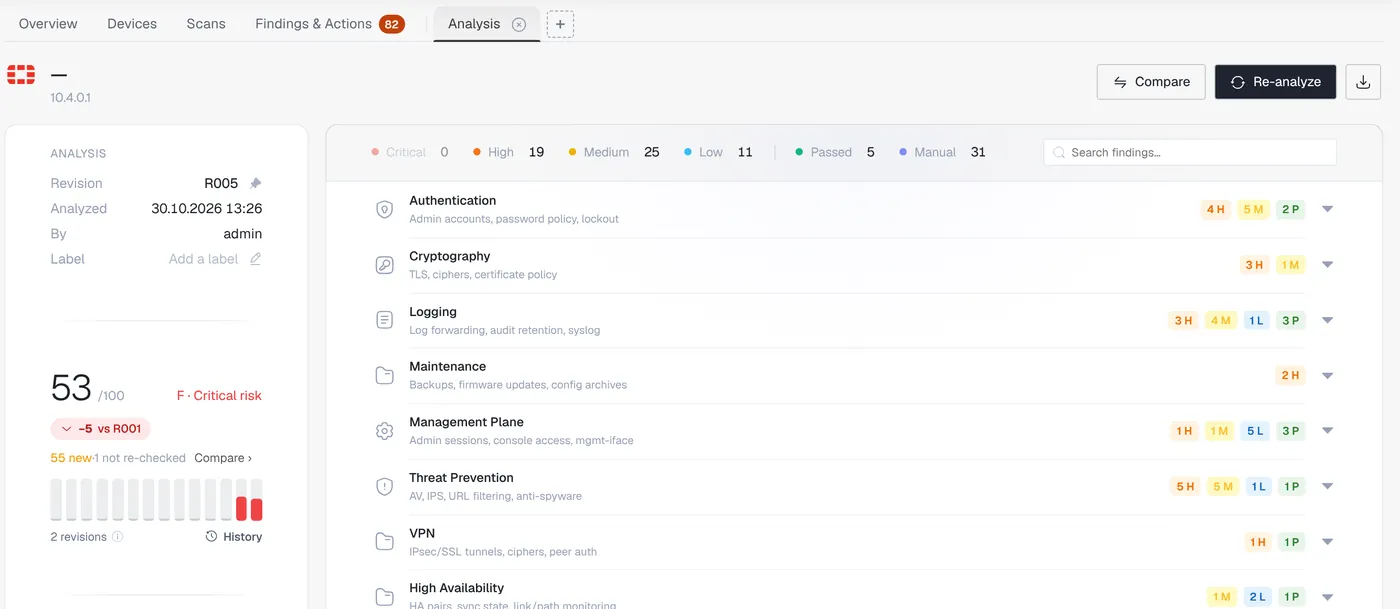The height and width of the screenshot is (609, 1400).
Task: Click the 82 badge on Findings & Actions
Action: (x=392, y=24)
